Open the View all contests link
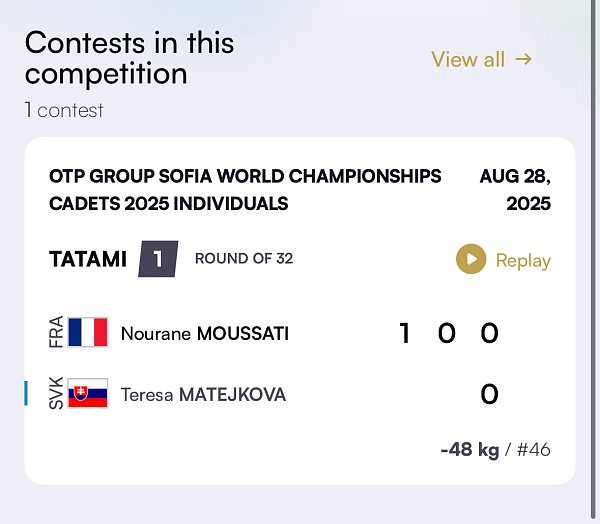600x524 pixels. click(482, 59)
